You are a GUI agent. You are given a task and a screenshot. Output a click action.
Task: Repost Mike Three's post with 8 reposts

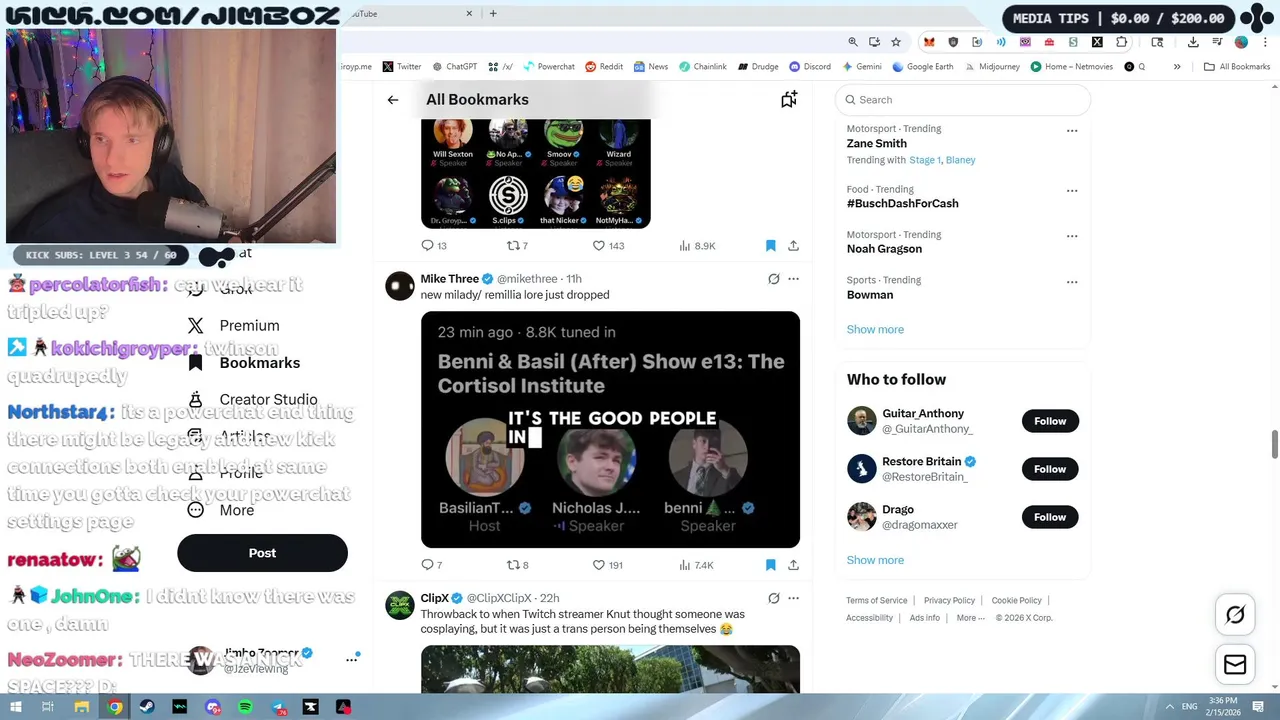pyautogui.click(x=518, y=565)
